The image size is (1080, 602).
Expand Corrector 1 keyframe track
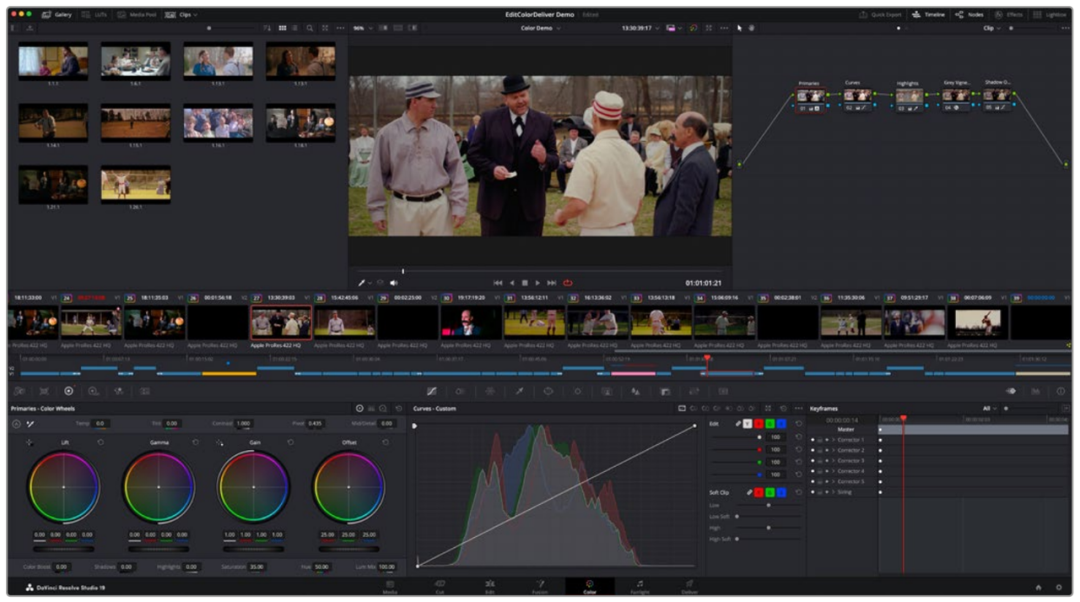[x=833, y=439]
